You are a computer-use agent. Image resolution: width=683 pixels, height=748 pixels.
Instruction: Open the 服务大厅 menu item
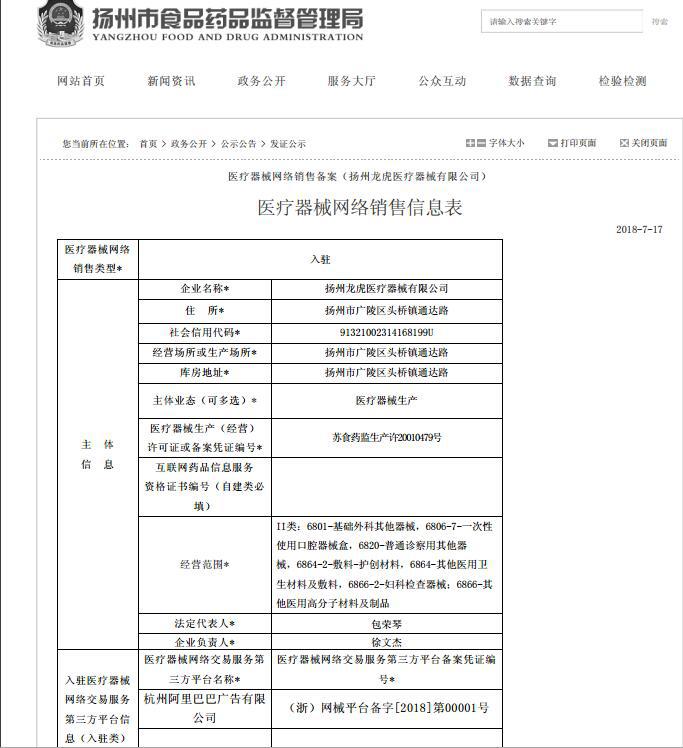[352, 81]
